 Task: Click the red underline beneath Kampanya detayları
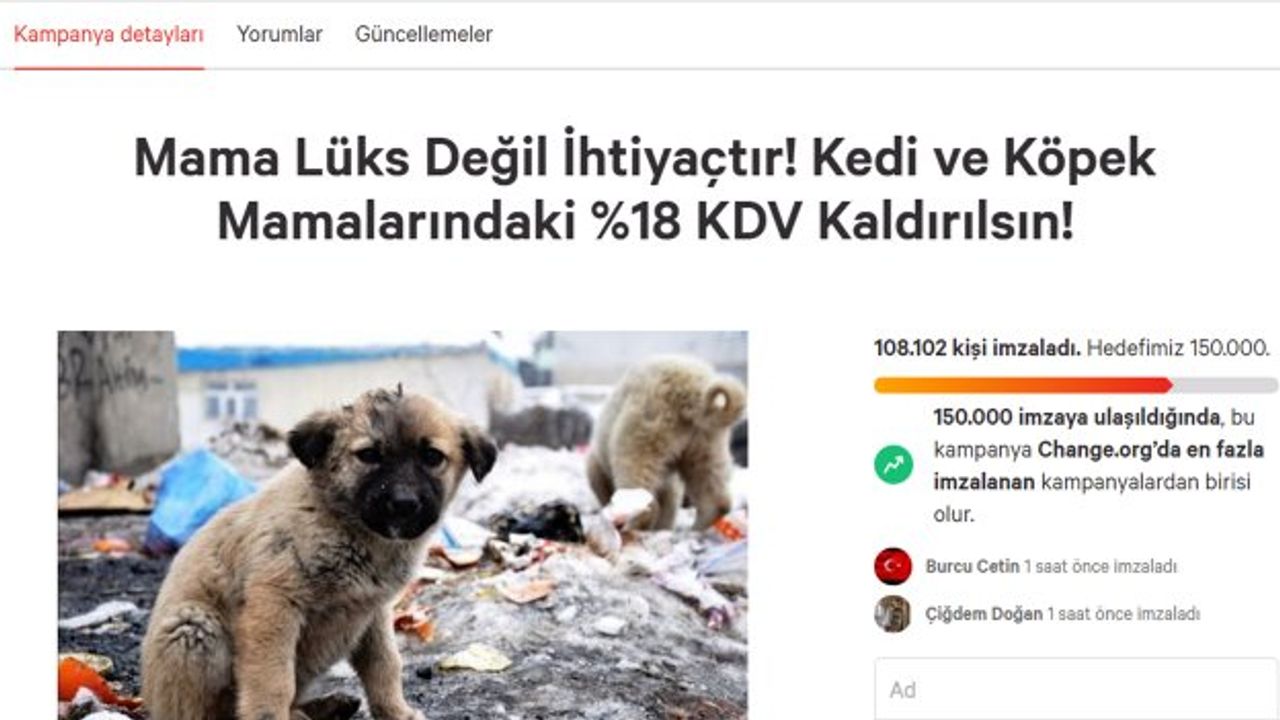click(x=109, y=68)
